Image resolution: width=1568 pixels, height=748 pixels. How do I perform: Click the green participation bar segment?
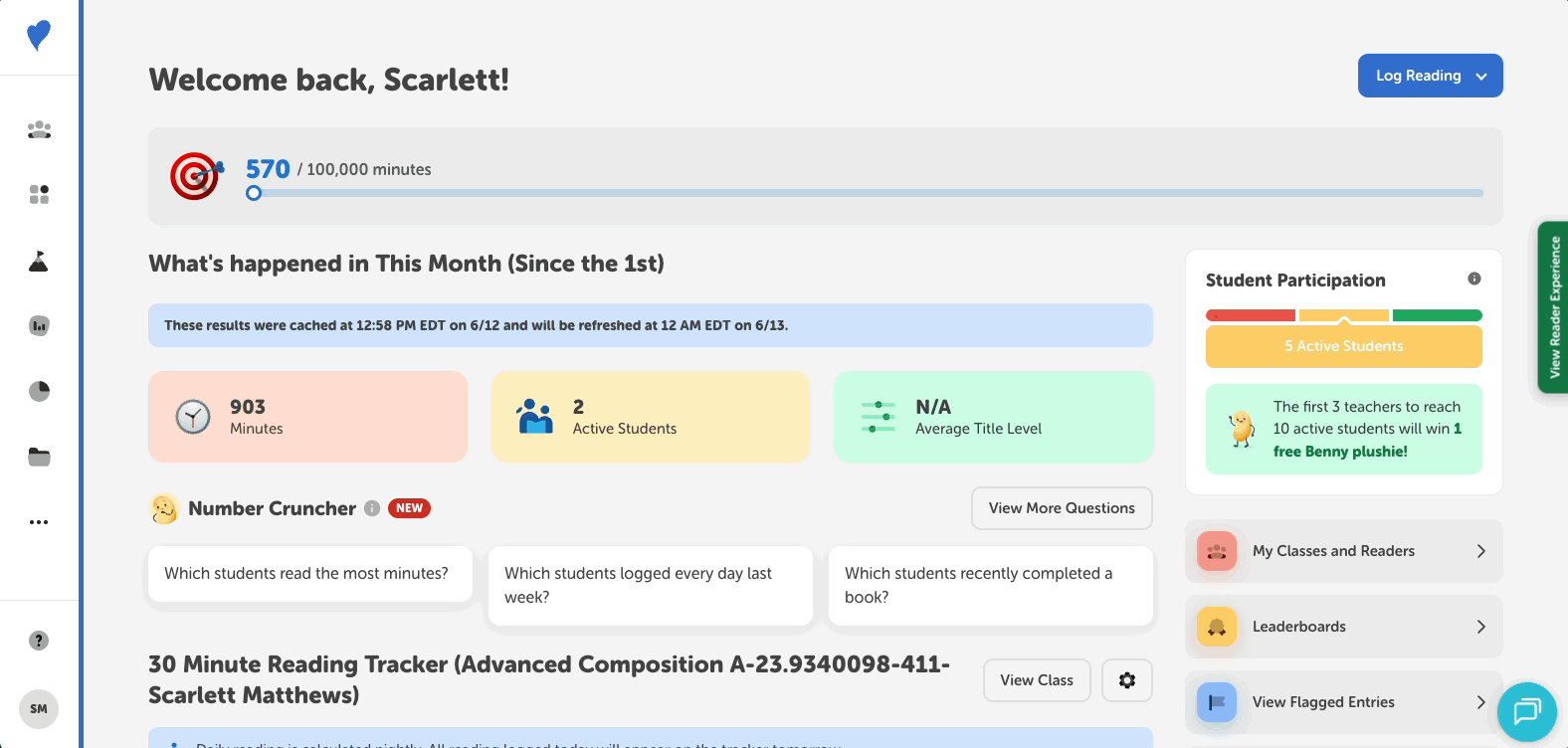1438,315
